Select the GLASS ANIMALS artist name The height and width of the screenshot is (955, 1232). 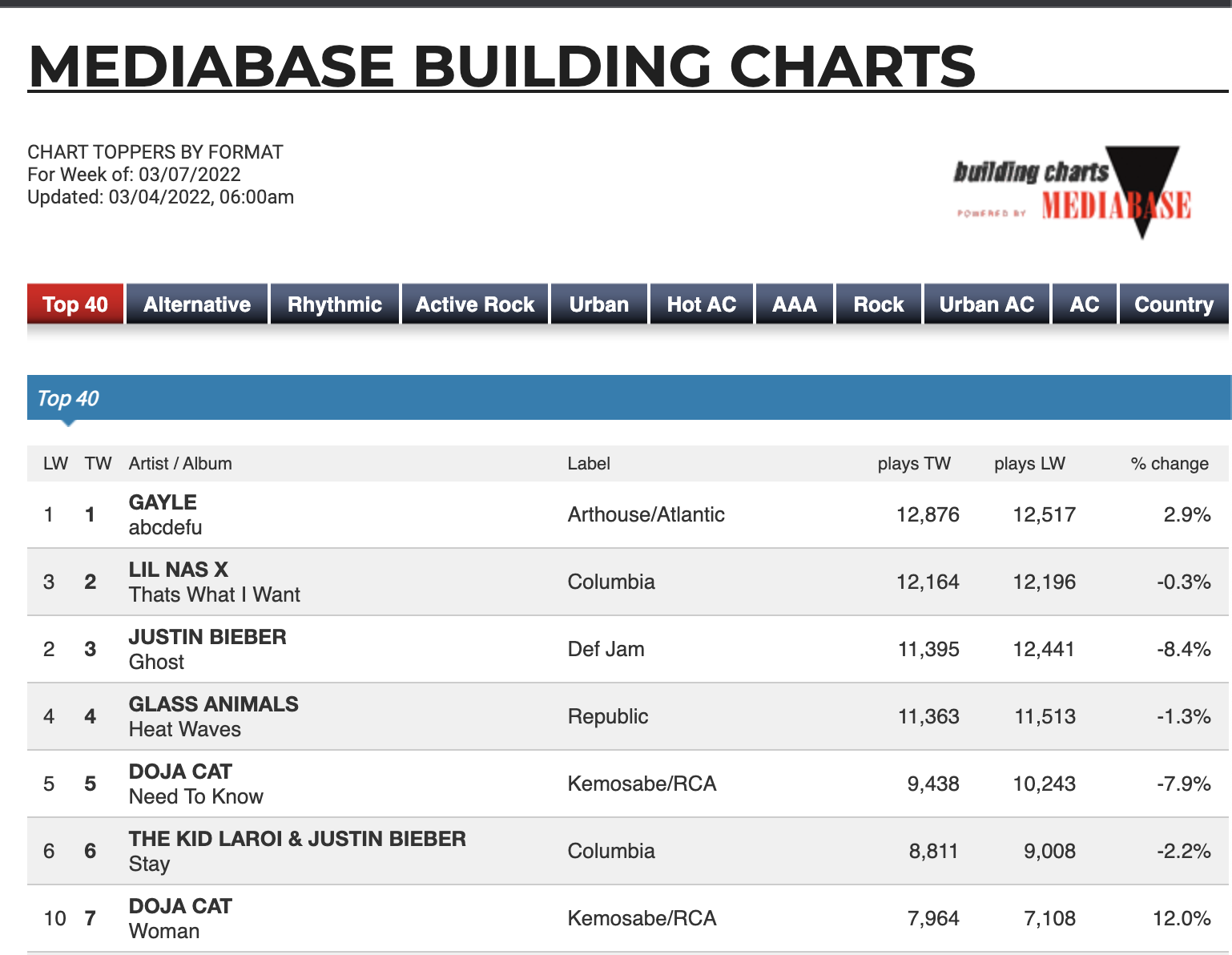point(213,704)
